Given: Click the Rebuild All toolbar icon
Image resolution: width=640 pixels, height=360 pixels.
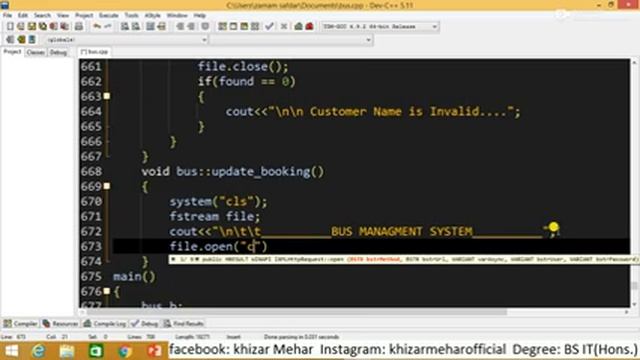Looking at the screenshot, I should point(255,27).
